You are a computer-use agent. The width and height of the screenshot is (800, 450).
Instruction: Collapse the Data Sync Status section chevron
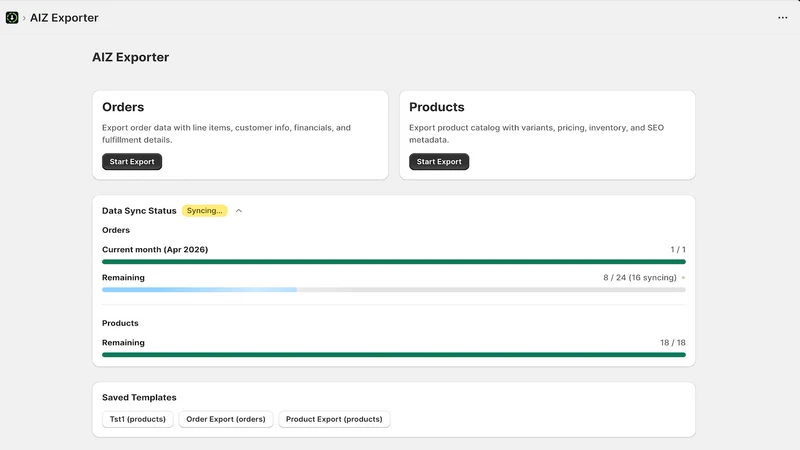coord(239,211)
